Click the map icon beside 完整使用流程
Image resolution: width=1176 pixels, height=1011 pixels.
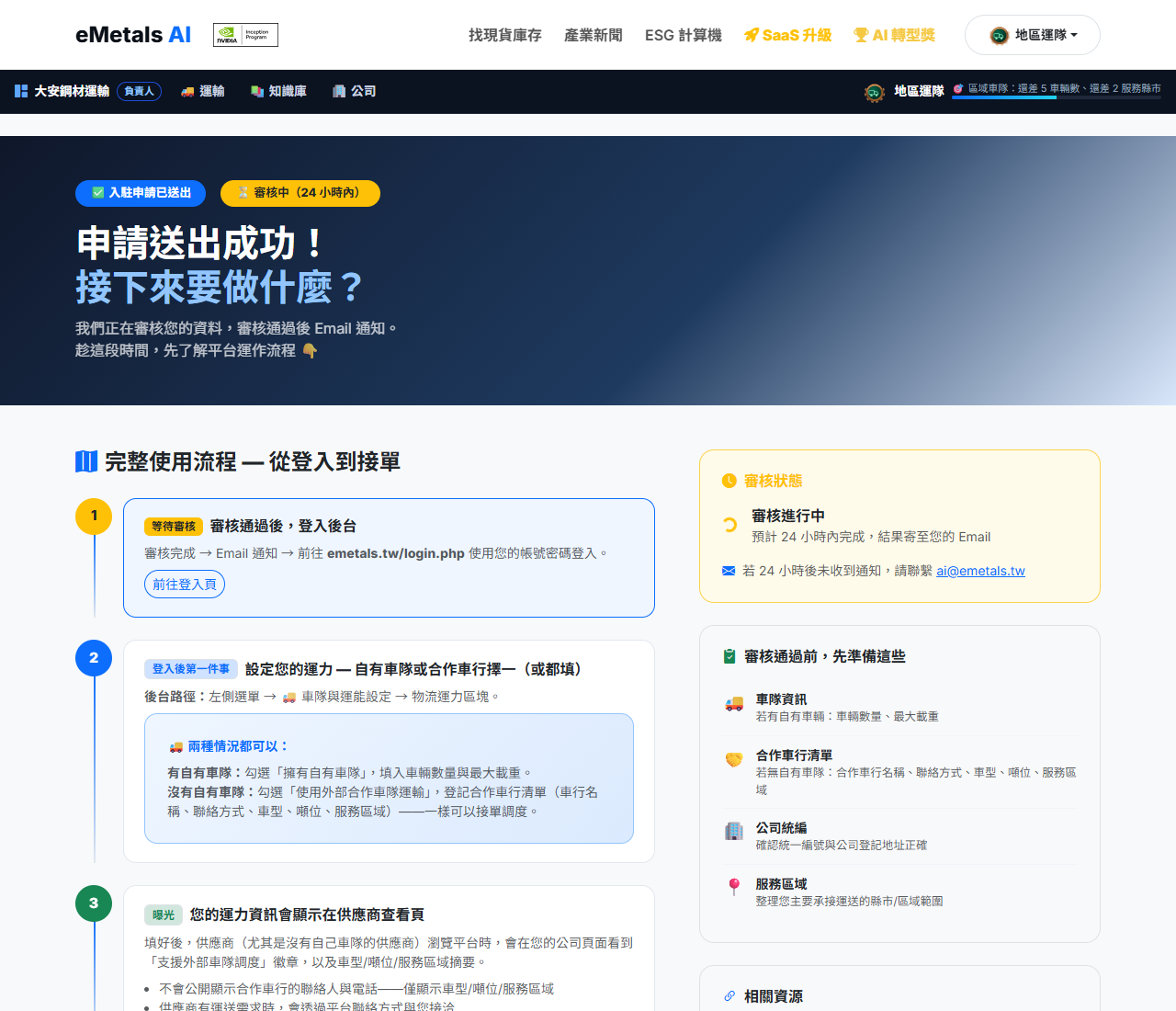86,461
